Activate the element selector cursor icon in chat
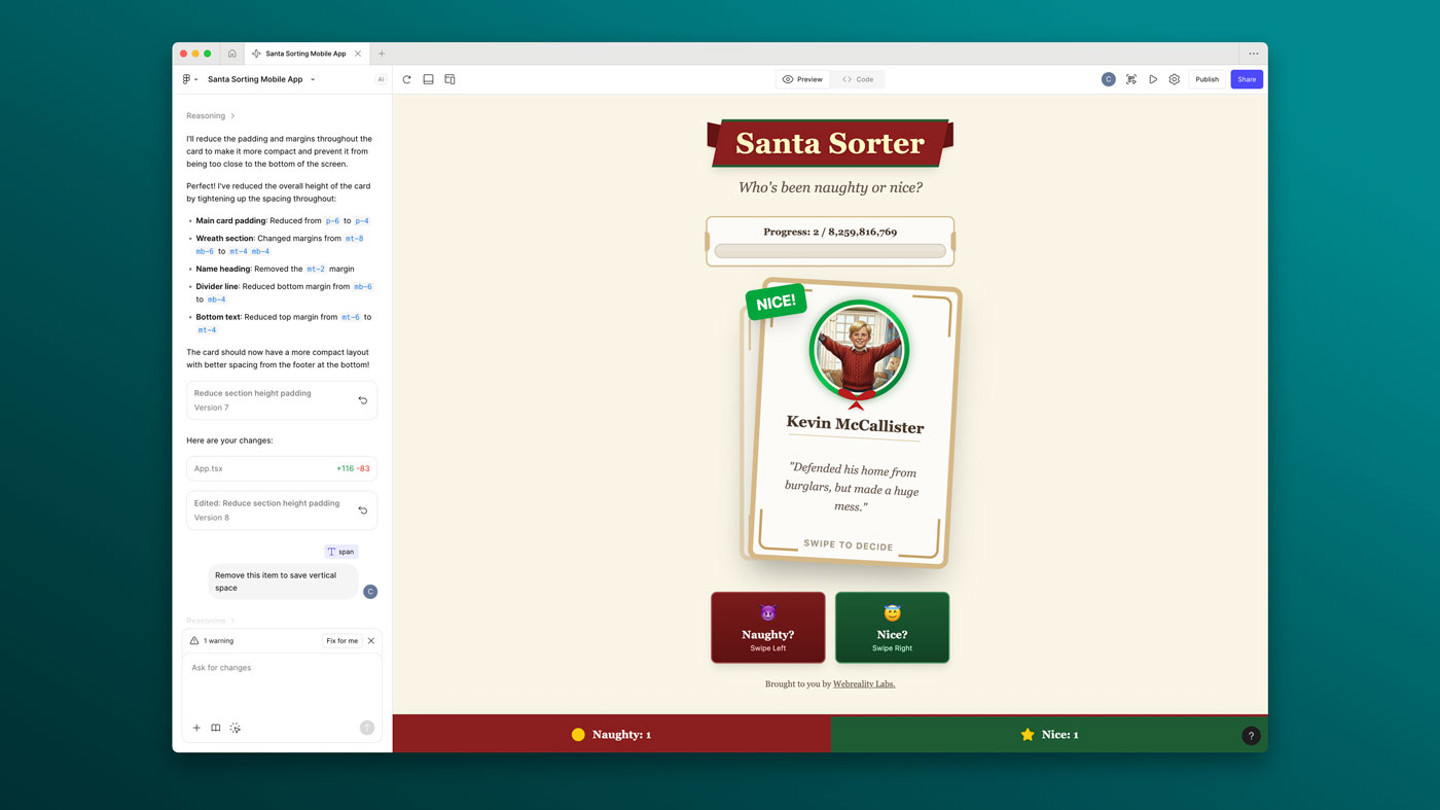 pos(235,728)
